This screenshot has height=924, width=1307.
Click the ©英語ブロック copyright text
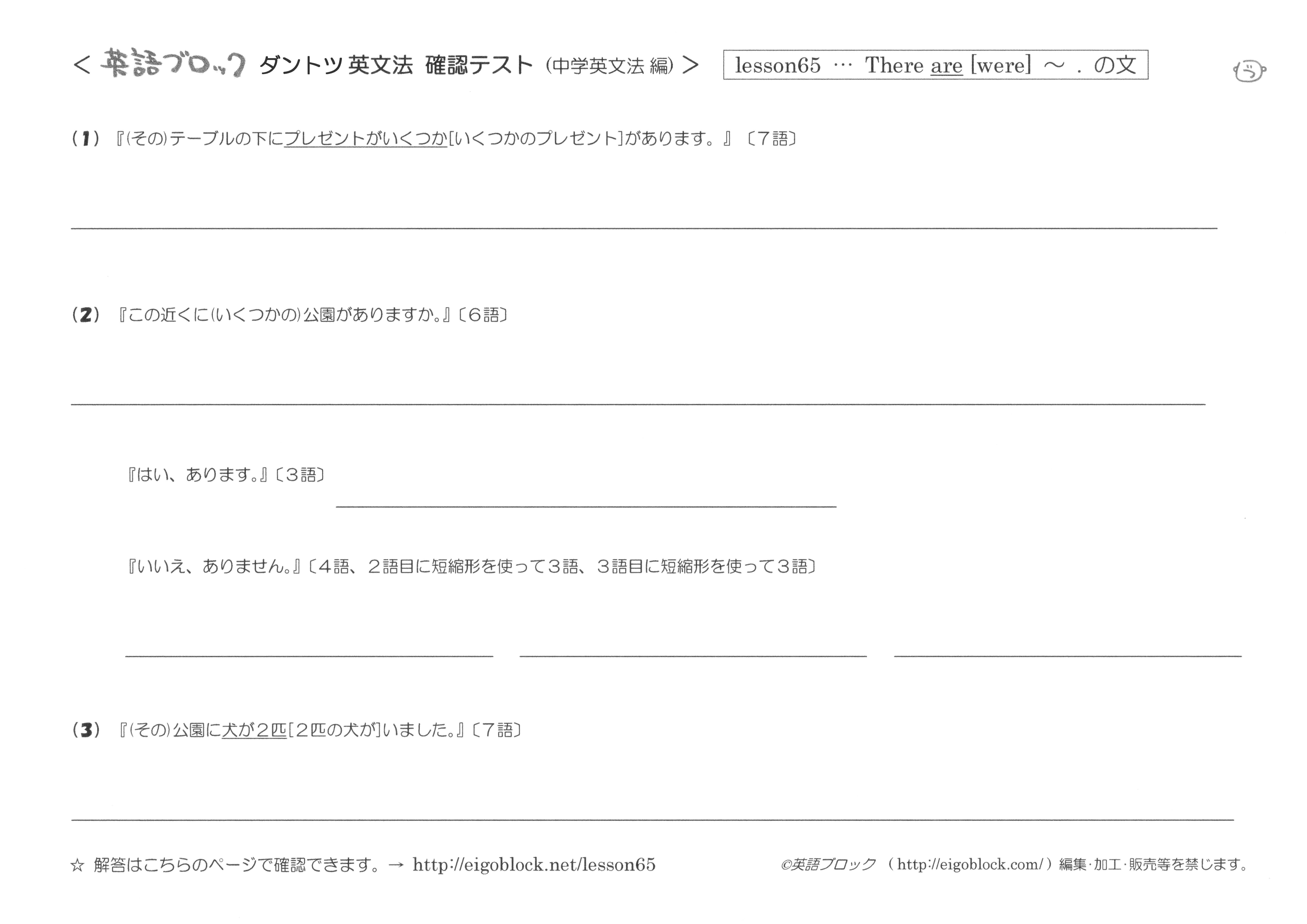[x=828, y=865]
